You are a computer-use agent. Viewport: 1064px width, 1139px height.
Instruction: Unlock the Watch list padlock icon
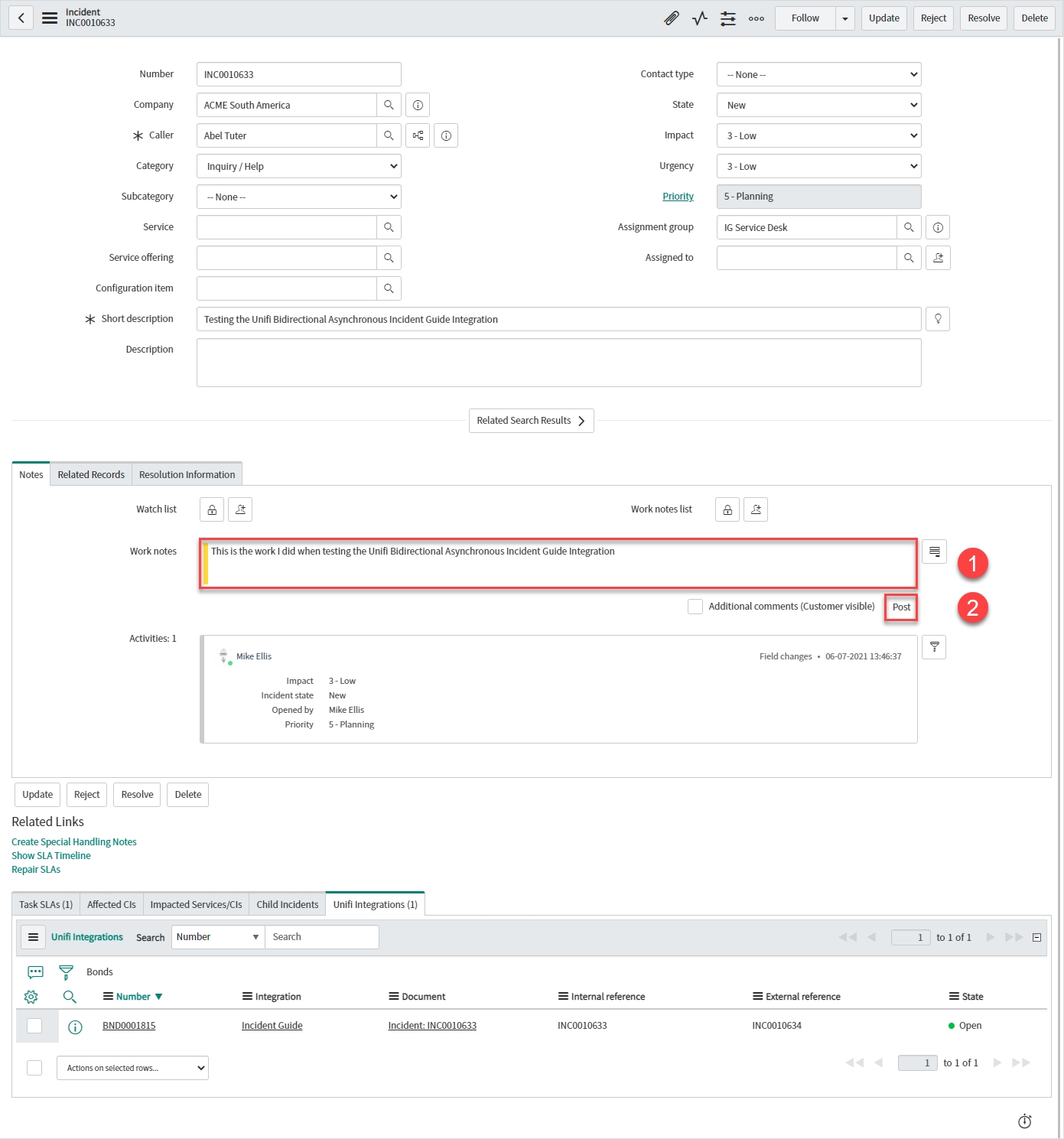point(212,509)
